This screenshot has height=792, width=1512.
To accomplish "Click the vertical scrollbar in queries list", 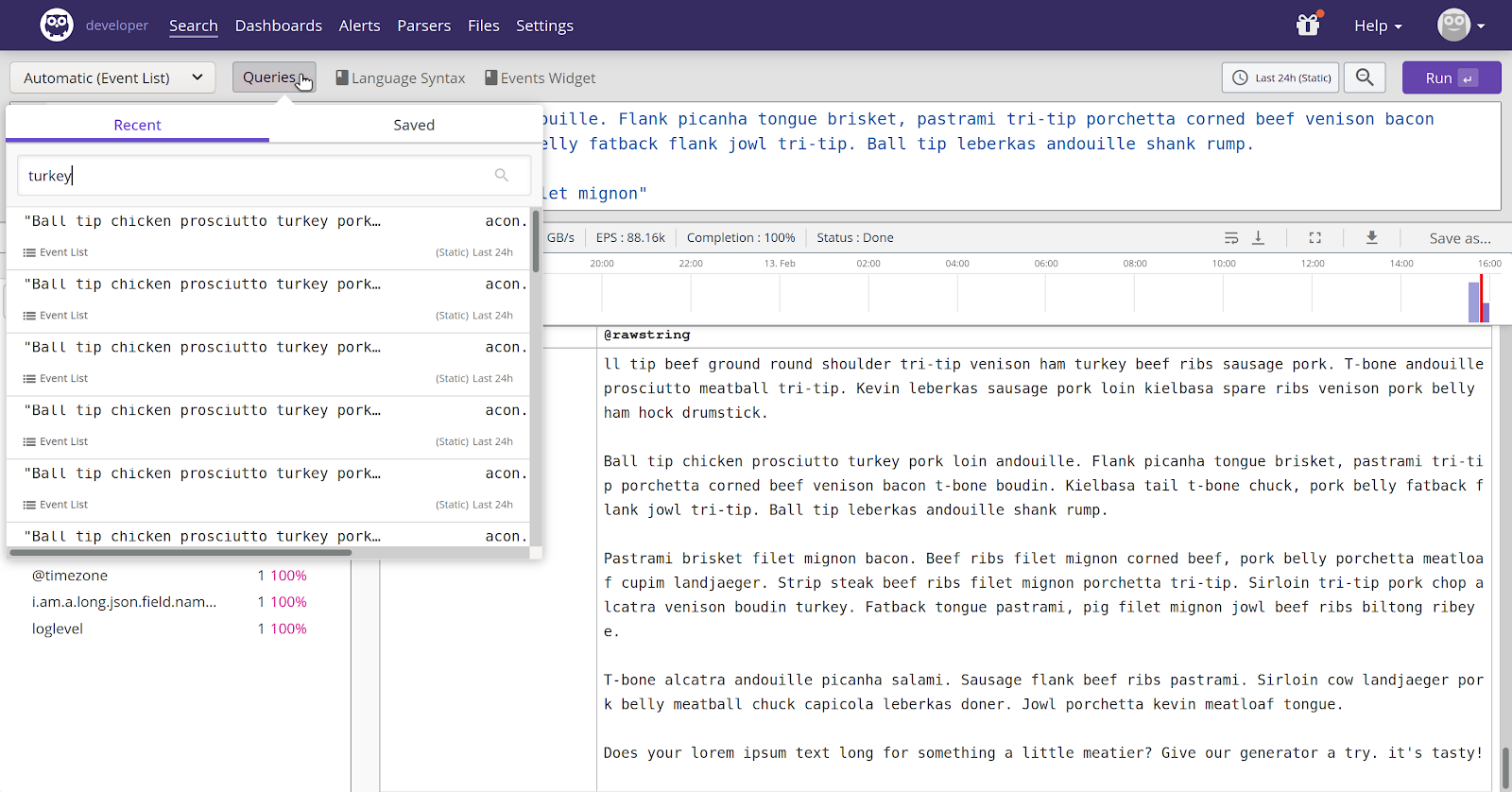I will tap(536, 241).
